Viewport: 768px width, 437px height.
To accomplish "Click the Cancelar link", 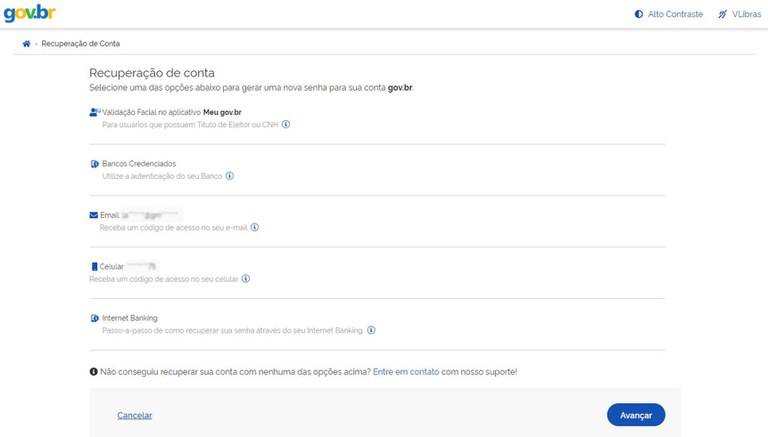I will pos(134,415).
